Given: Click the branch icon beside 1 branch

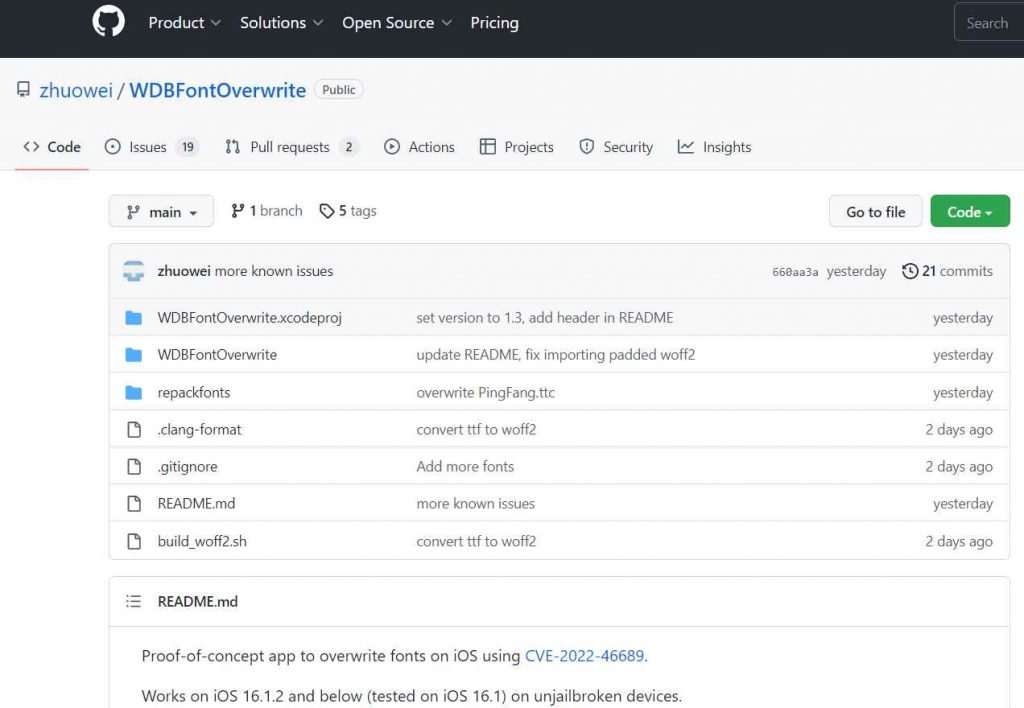Looking at the screenshot, I should coord(238,211).
